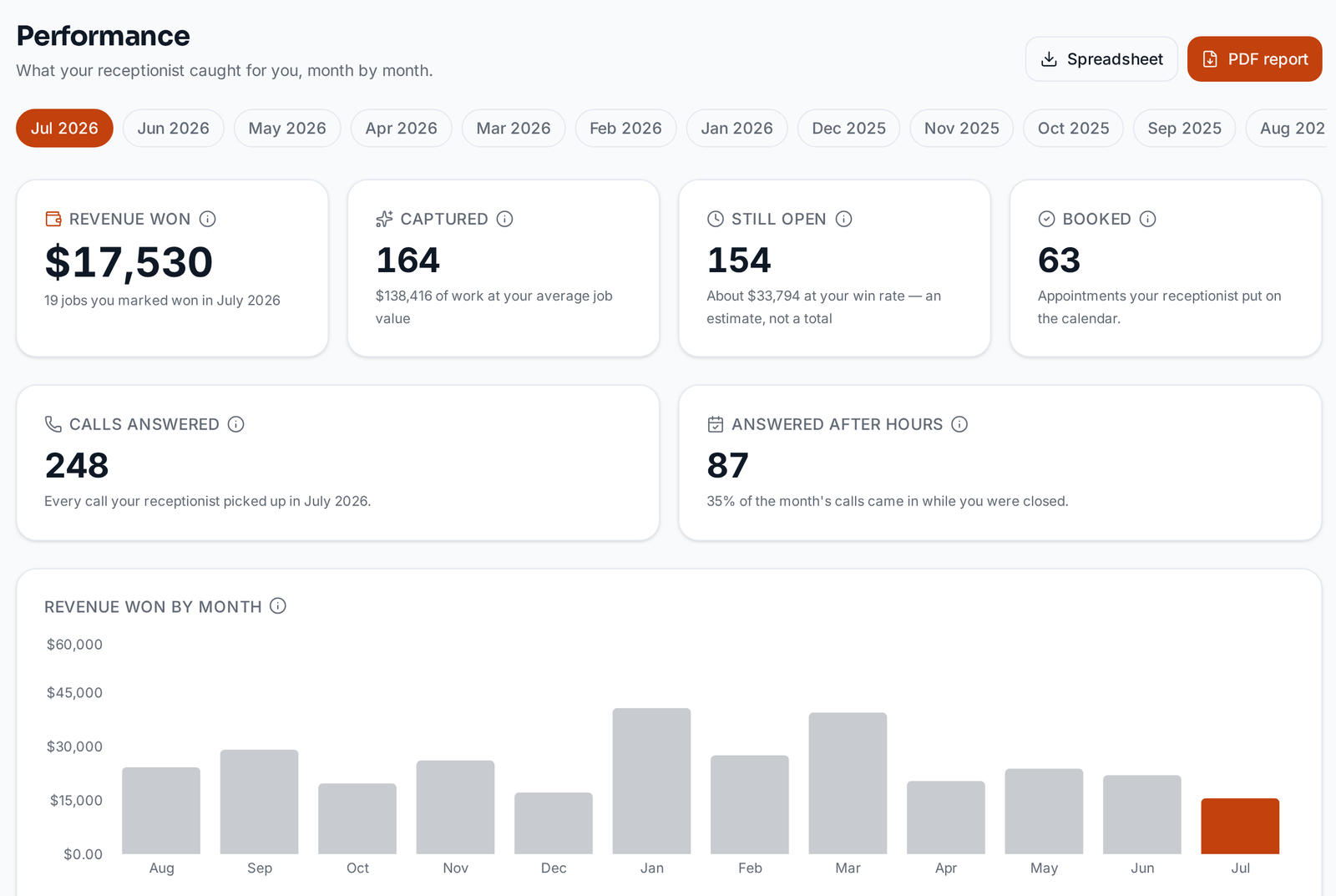
Task: Open the info tooltip for Booked
Action: (1148, 219)
